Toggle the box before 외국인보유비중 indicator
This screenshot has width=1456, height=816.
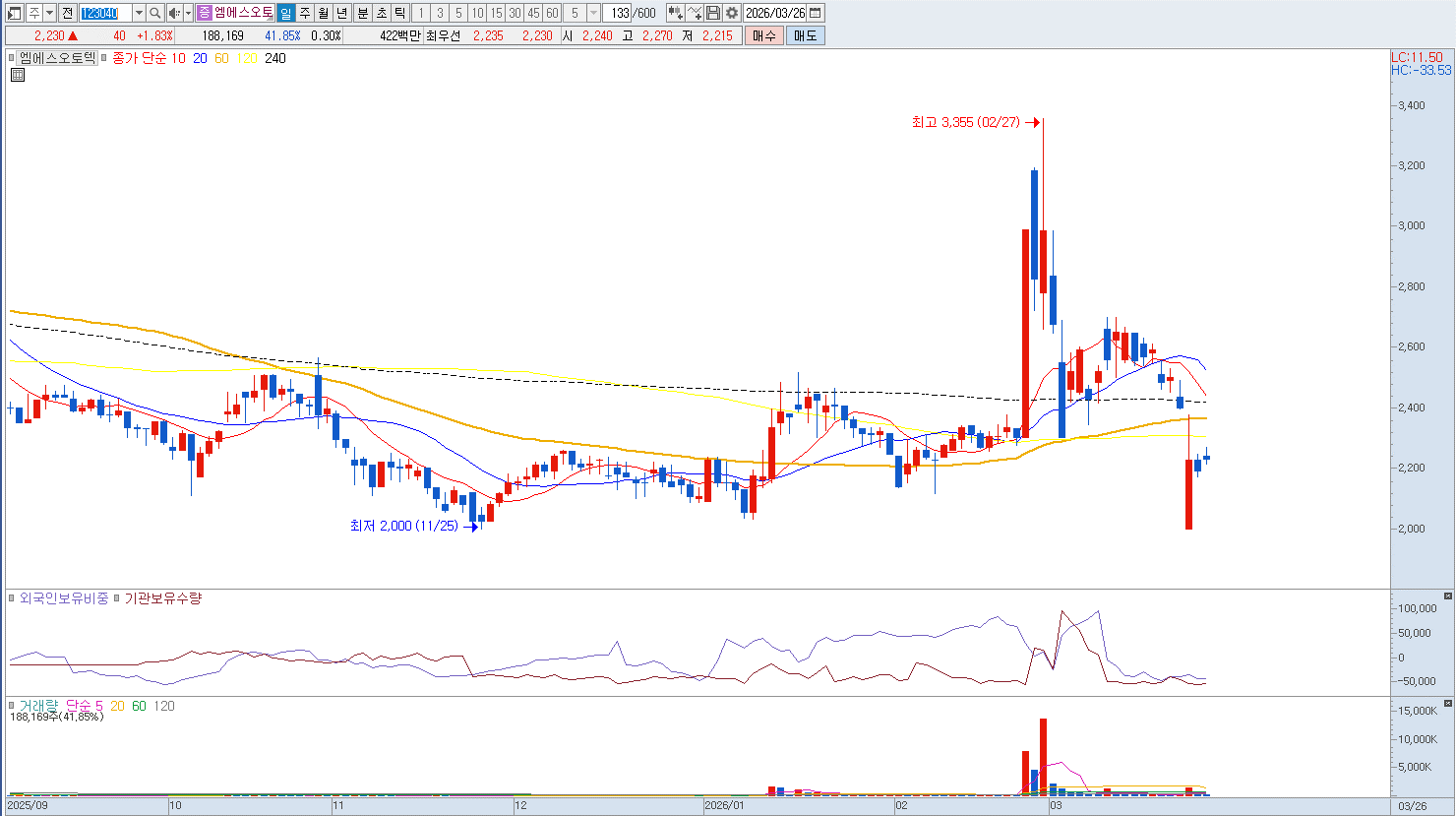tap(13, 597)
